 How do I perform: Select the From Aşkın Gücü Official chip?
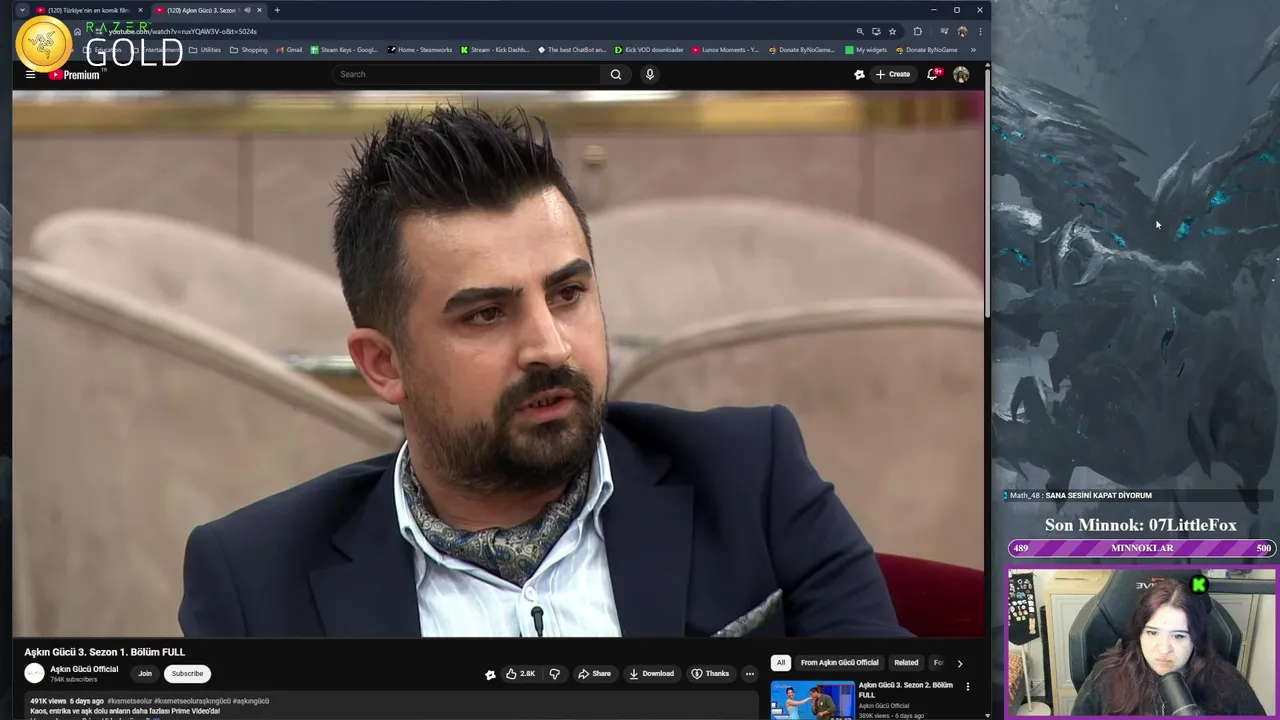click(839, 663)
